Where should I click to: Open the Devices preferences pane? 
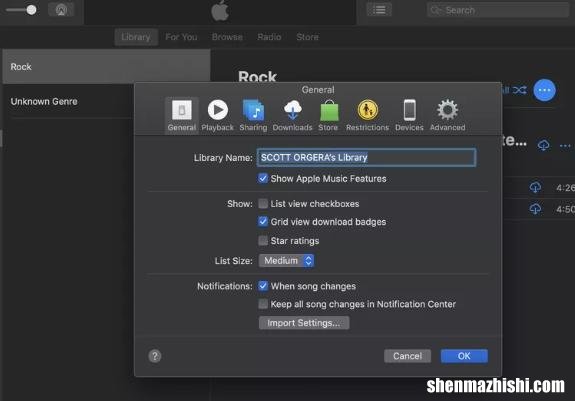click(409, 115)
